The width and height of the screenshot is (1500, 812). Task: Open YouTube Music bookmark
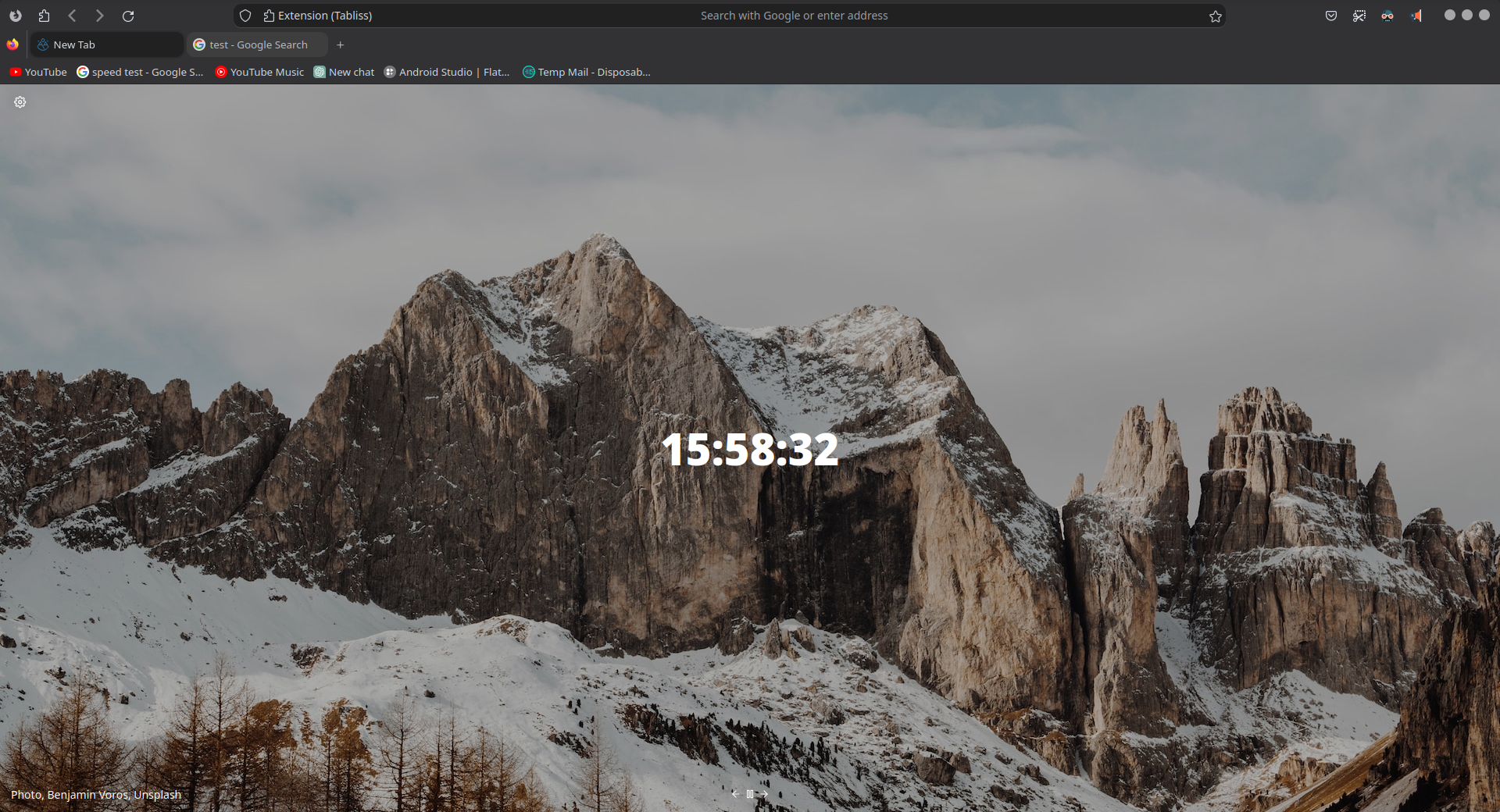(259, 72)
